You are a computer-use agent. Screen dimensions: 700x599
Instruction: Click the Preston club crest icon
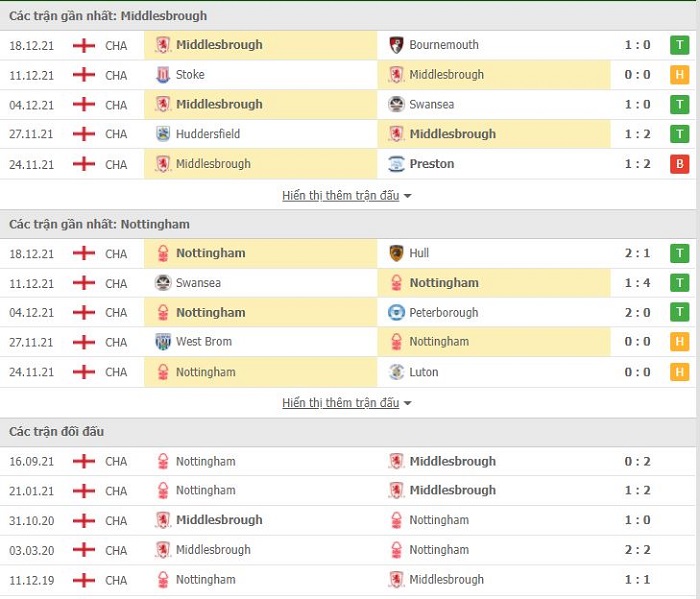396,164
